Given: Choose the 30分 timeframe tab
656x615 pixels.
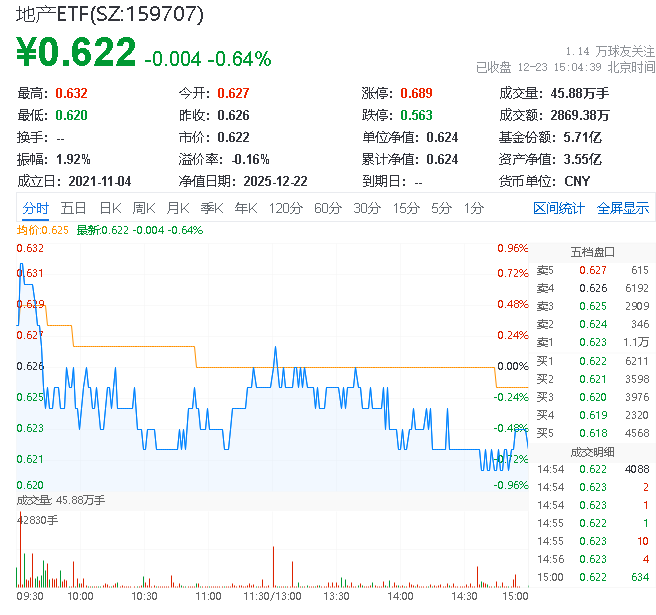Looking at the screenshot, I should pos(366,208).
